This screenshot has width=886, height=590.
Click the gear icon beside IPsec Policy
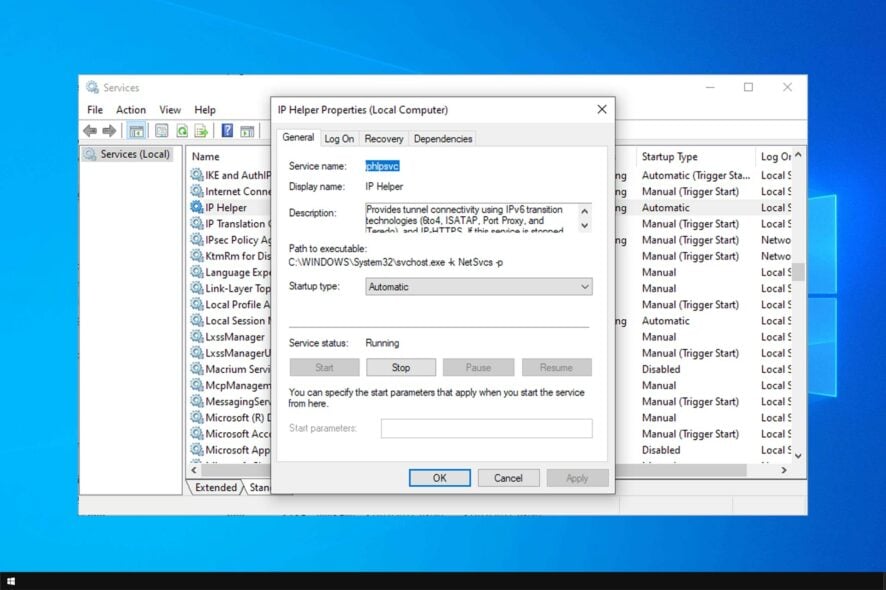(197, 240)
